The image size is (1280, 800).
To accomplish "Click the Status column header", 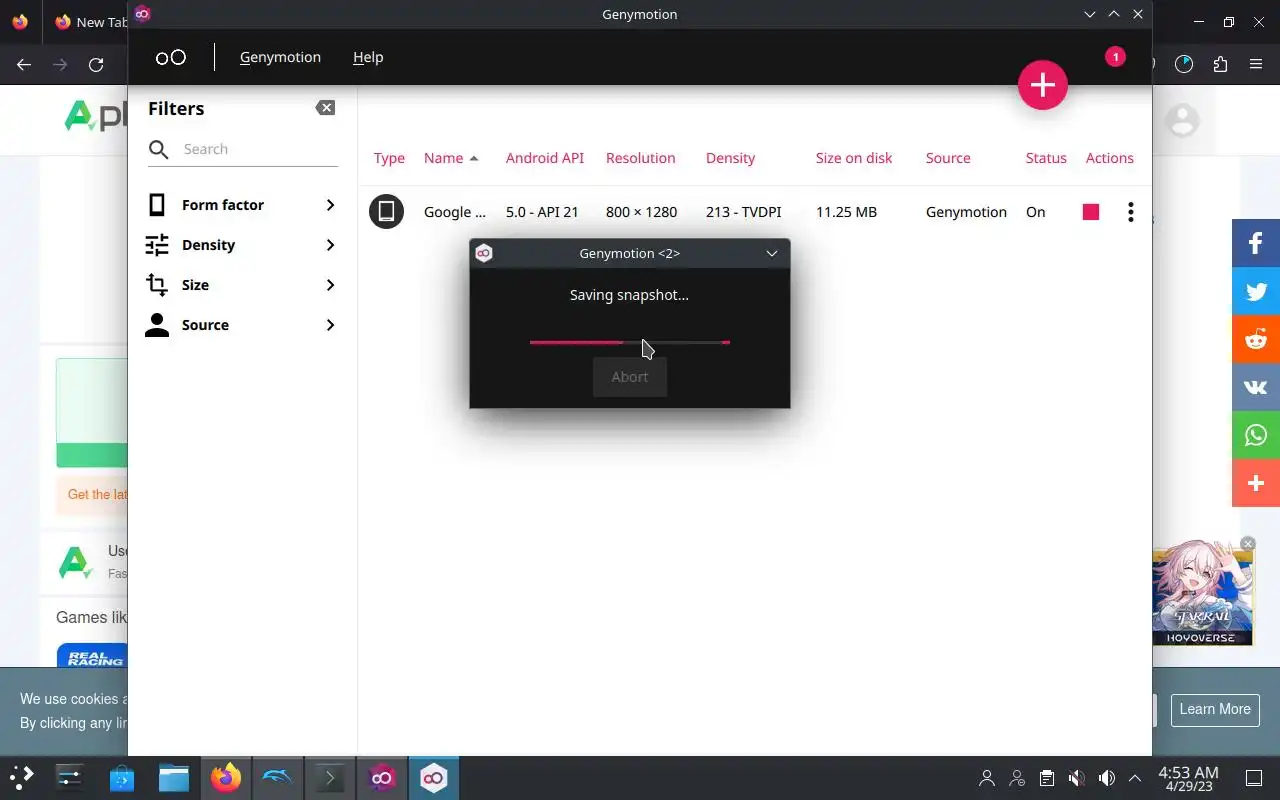I will 1046,158.
